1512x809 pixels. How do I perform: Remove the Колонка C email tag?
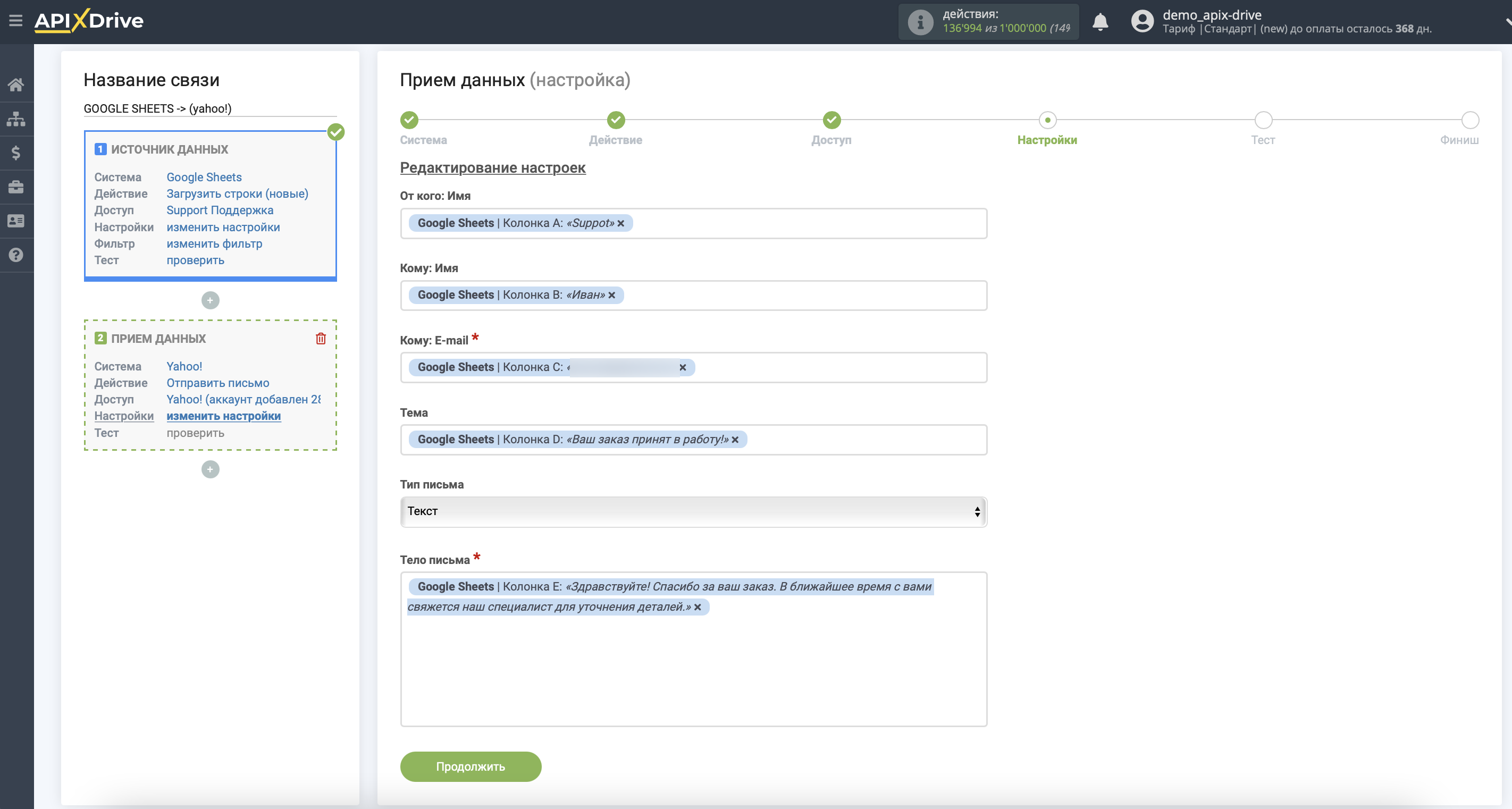pos(683,368)
